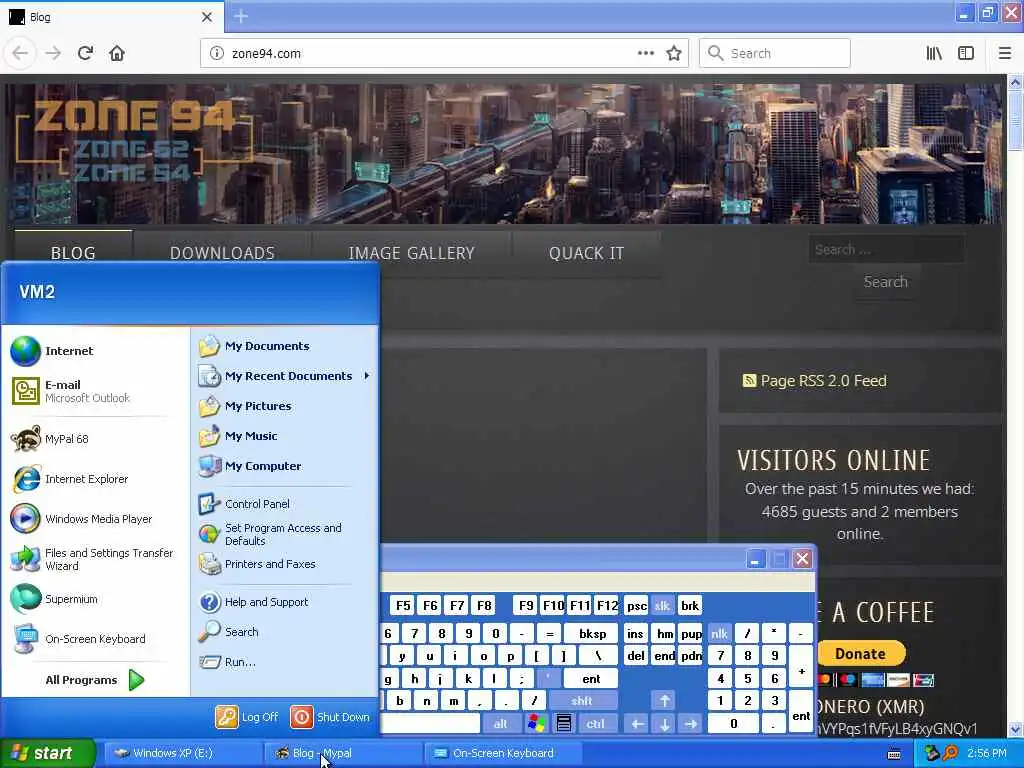The image size is (1024, 768).
Task: Start Windows Media Player
Action: pos(95,519)
